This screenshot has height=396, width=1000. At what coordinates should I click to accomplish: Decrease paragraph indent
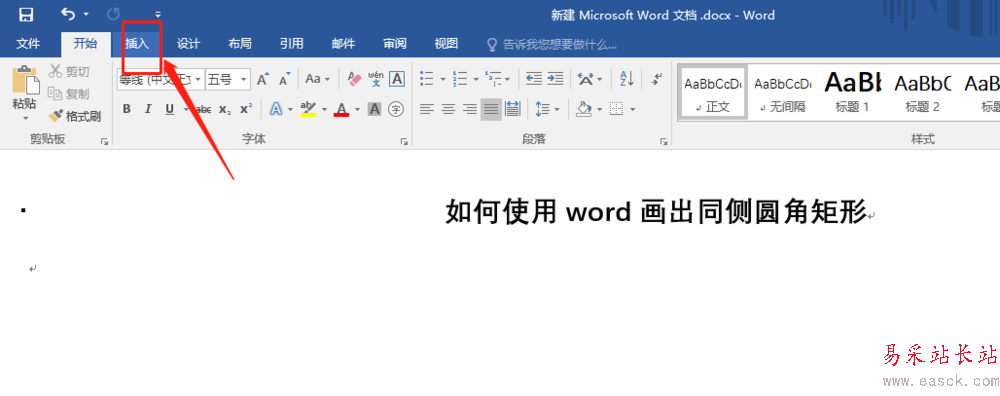(534, 79)
